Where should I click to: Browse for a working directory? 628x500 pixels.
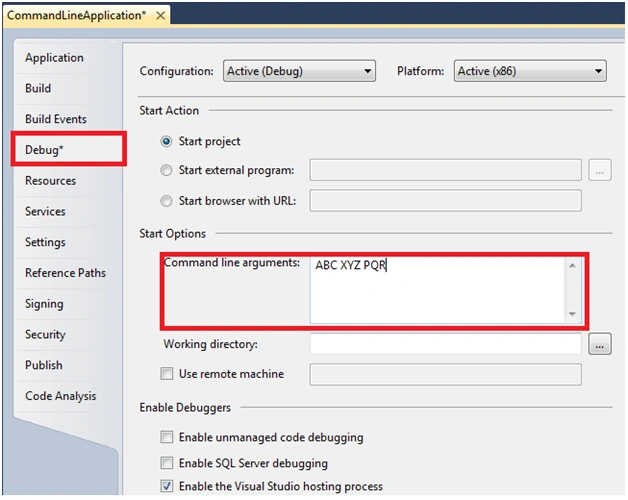[x=600, y=344]
